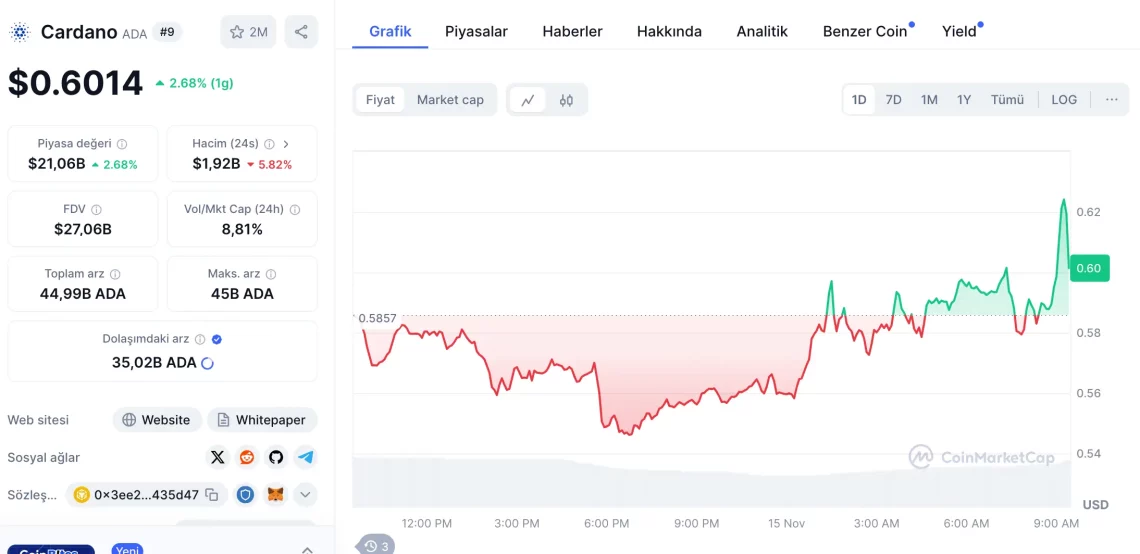Select 1Y time range
The width and height of the screenshot is (1140, 554).
[964, 100]
